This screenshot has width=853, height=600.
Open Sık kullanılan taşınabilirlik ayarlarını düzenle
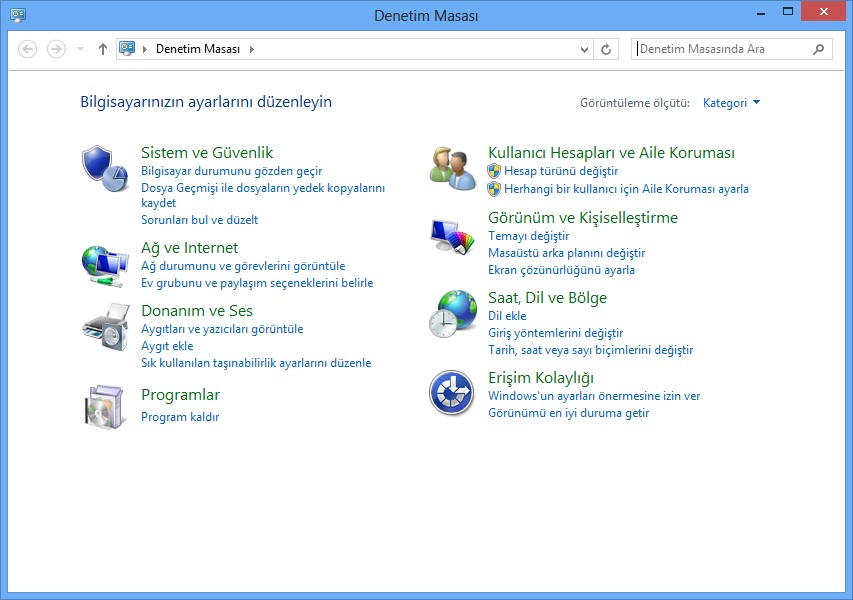tap(256, 363)
